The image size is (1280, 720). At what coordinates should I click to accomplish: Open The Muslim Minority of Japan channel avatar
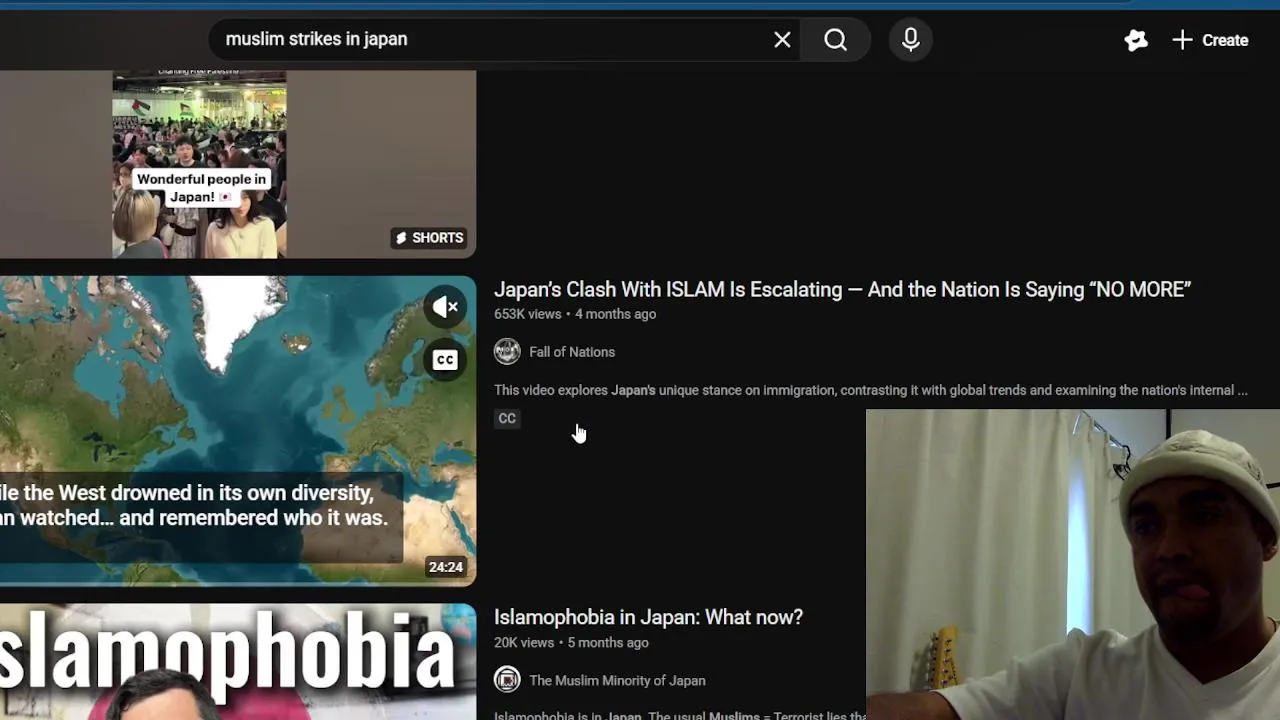point(507,680)
